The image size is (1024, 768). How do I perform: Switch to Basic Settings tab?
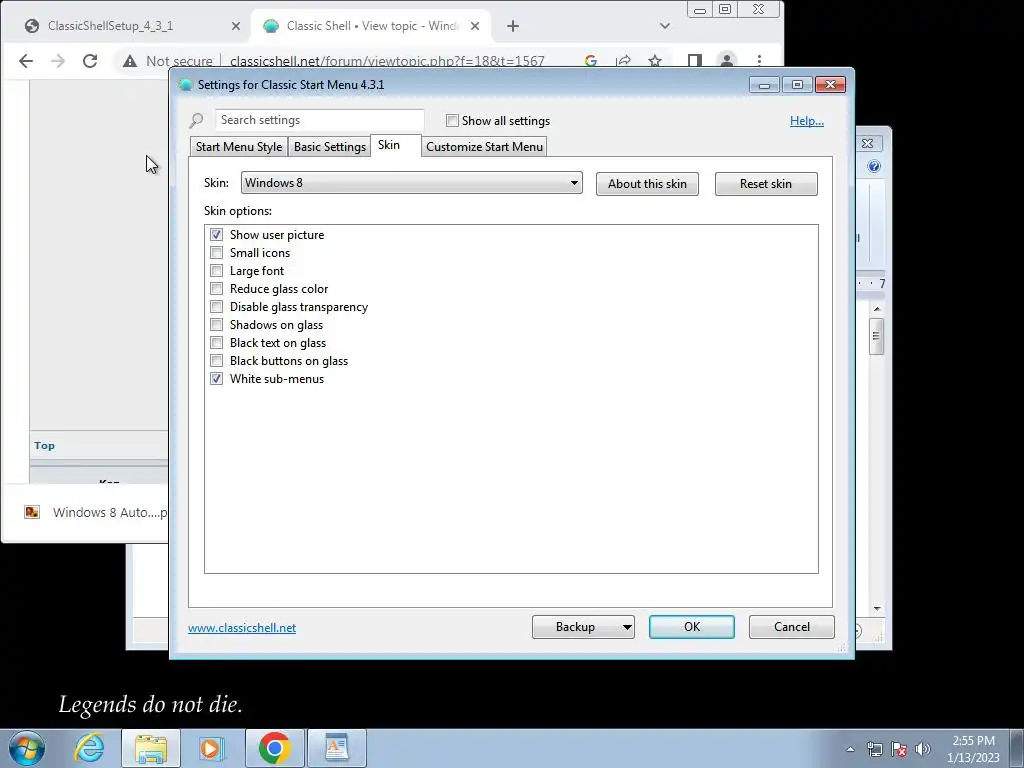(330, 147)
